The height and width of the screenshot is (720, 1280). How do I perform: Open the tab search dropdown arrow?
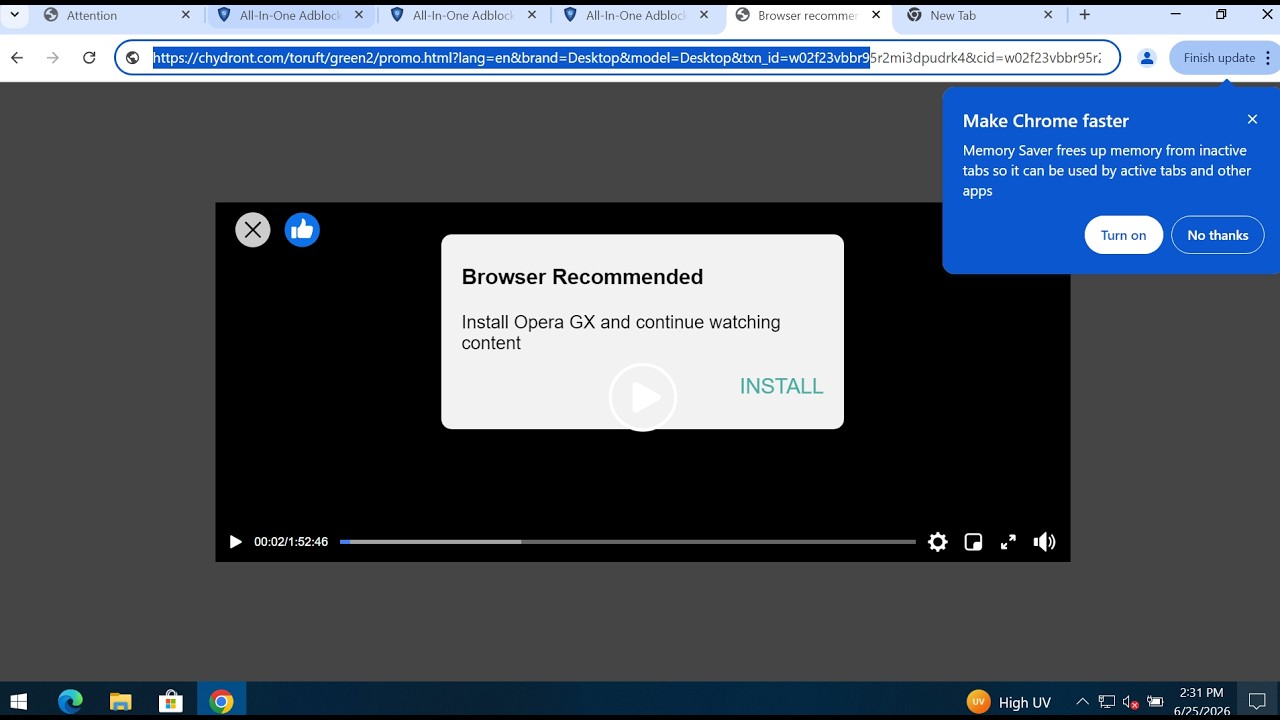(x=15, y=15)
